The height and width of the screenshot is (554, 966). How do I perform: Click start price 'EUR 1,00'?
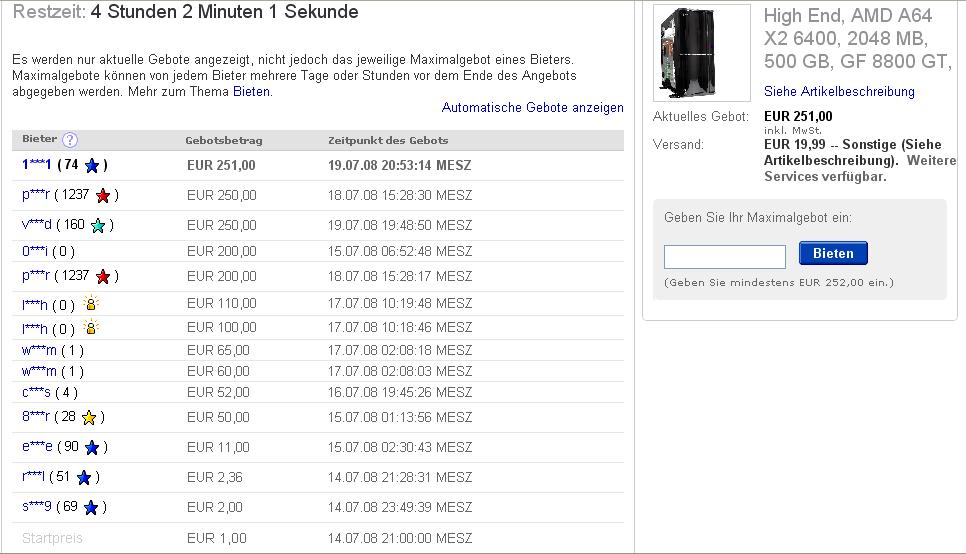pos(216,539)
